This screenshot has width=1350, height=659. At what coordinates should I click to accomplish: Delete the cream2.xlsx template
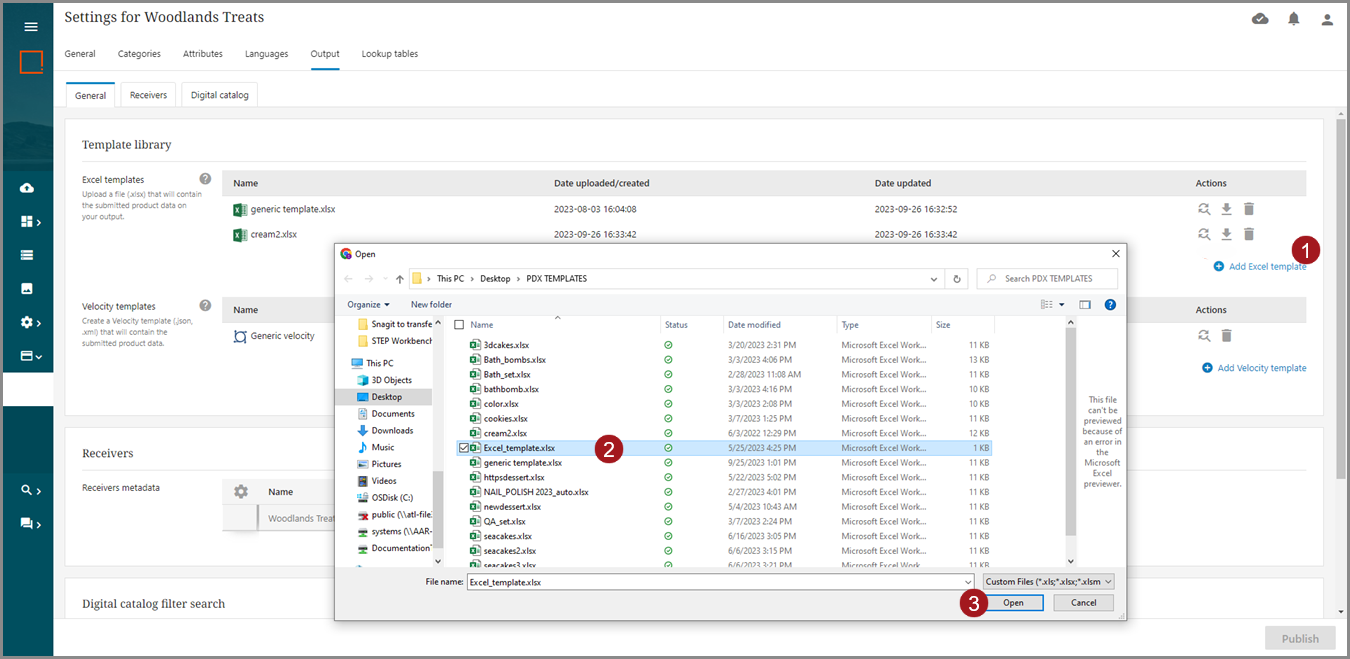[1248, 234]
